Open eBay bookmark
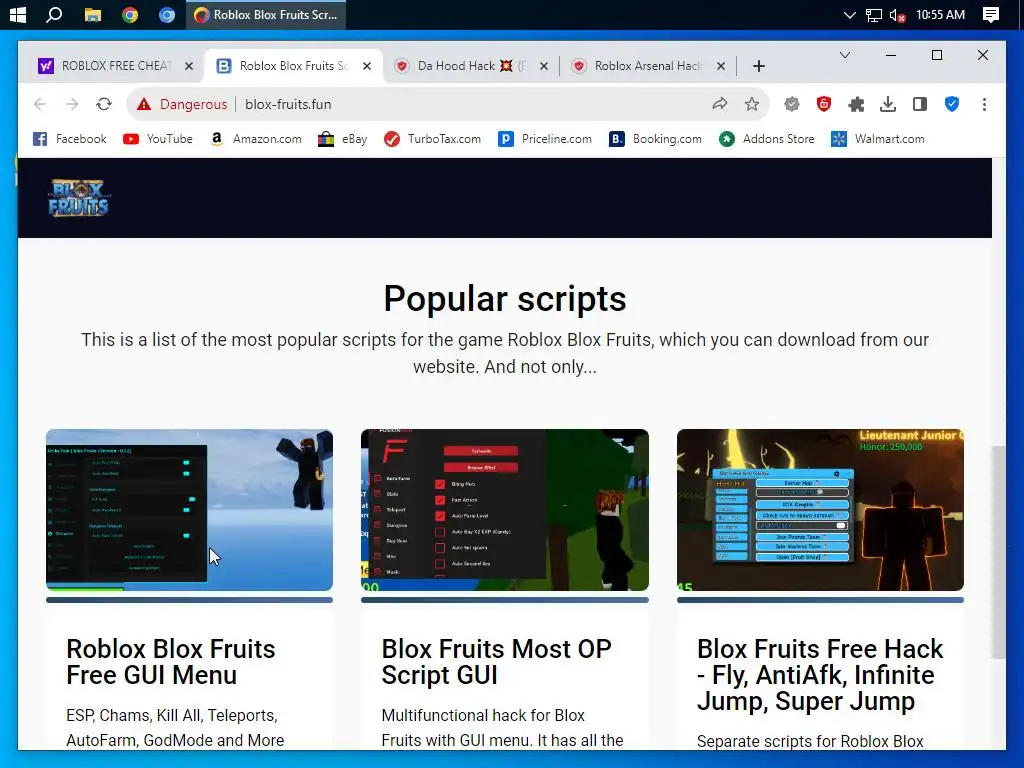This screenshot has height=768, width=1024. click(x=343, y=139)
